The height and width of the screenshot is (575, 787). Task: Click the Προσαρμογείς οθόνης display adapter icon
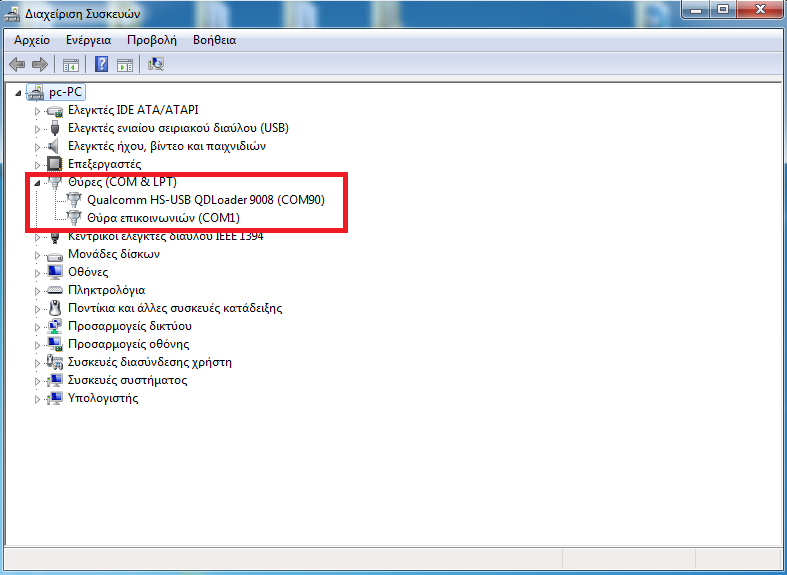coord(55,345)
